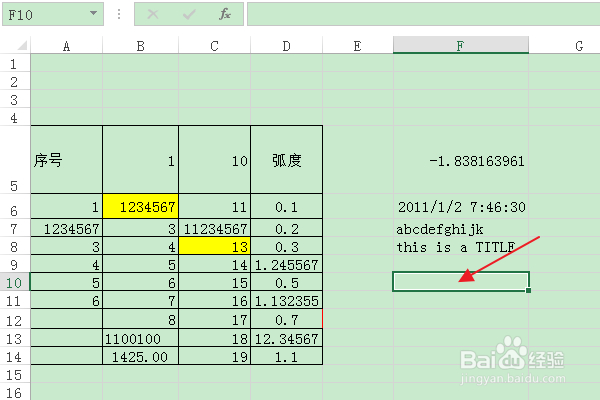This screenshot has height=400, width=600.
Task: Select row 4 header
Action: click(15, 117)
